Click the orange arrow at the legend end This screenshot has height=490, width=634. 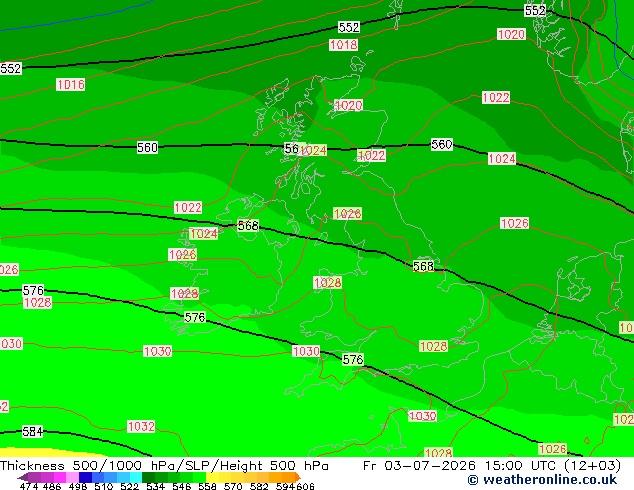pos(297,477)
